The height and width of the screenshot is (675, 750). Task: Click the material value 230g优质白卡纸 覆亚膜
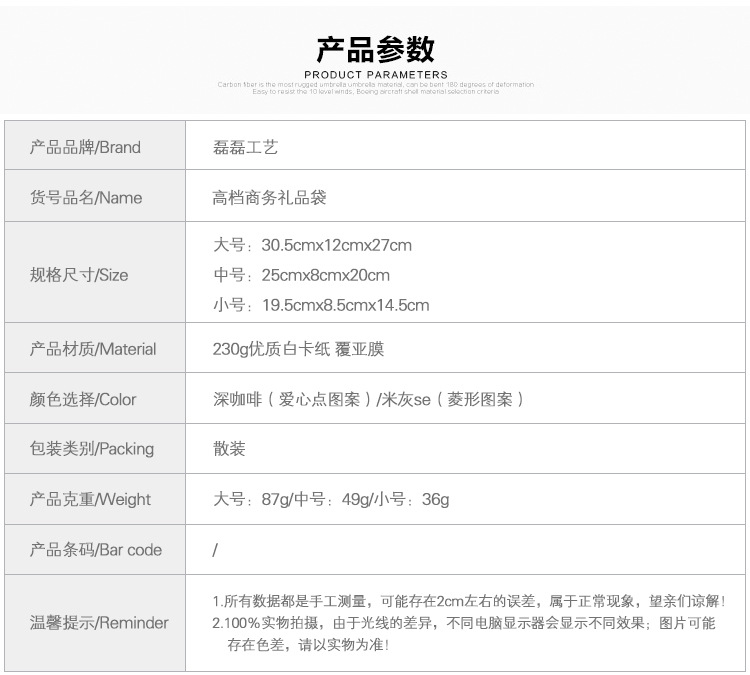click(298, 349)
